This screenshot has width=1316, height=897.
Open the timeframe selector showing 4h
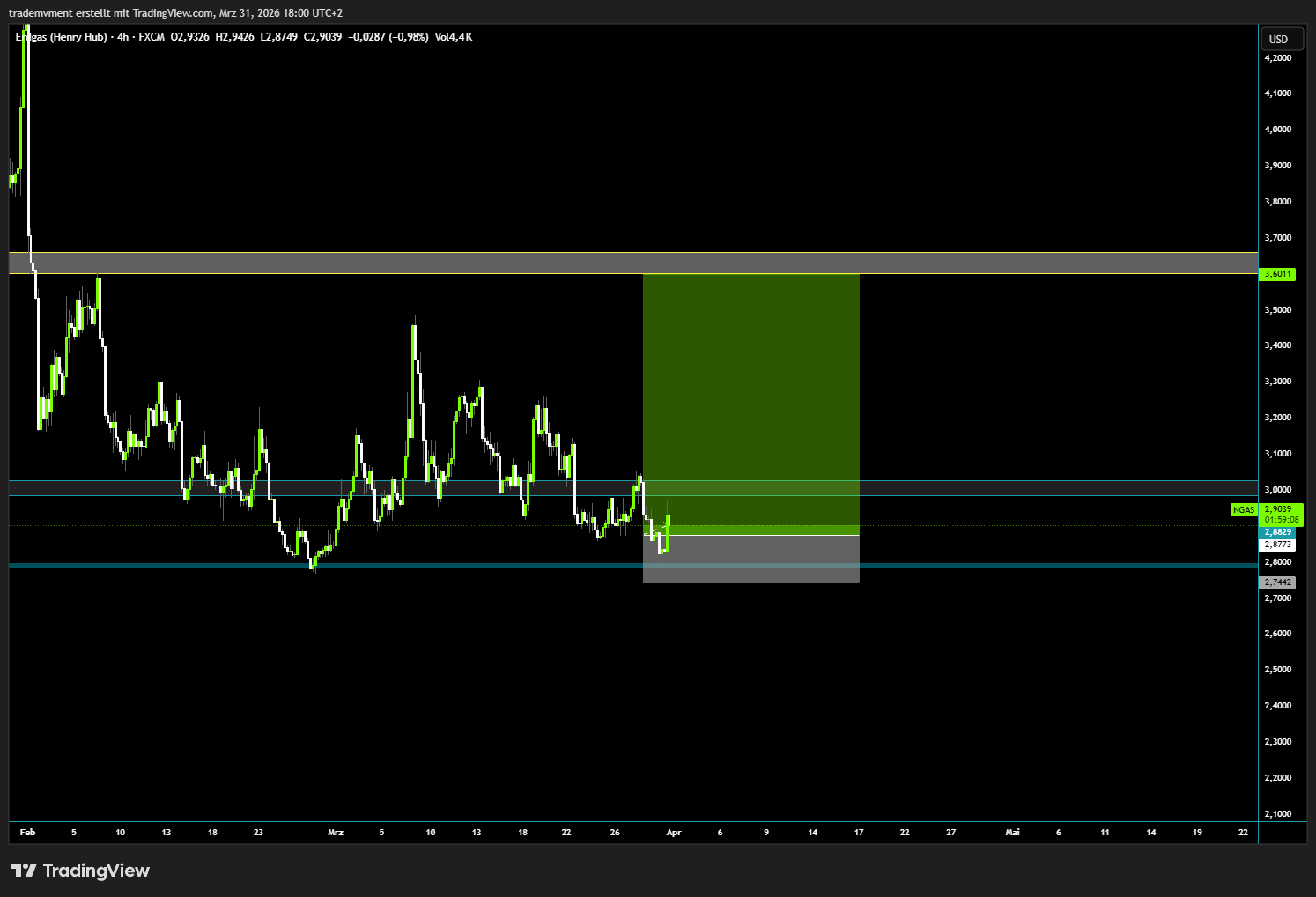(121, 37)
